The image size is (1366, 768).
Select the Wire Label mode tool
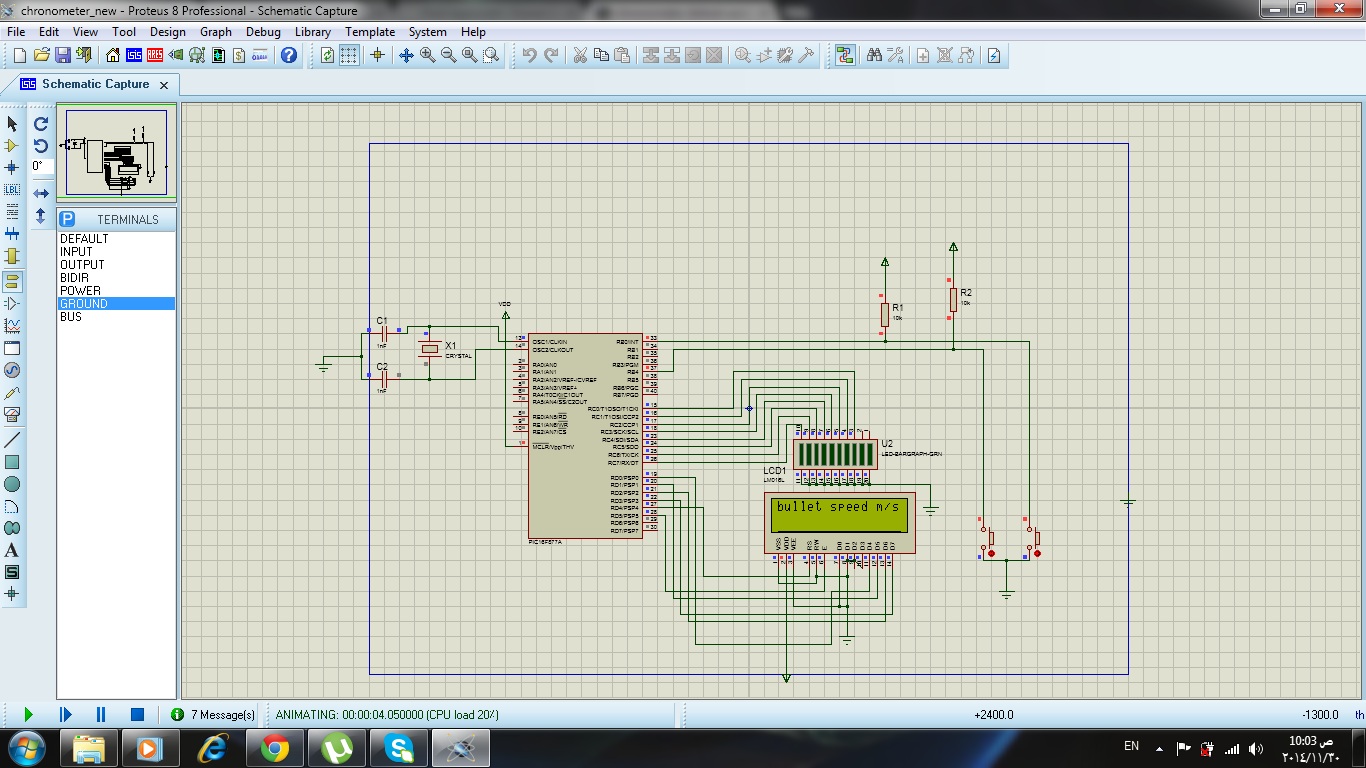12,189
